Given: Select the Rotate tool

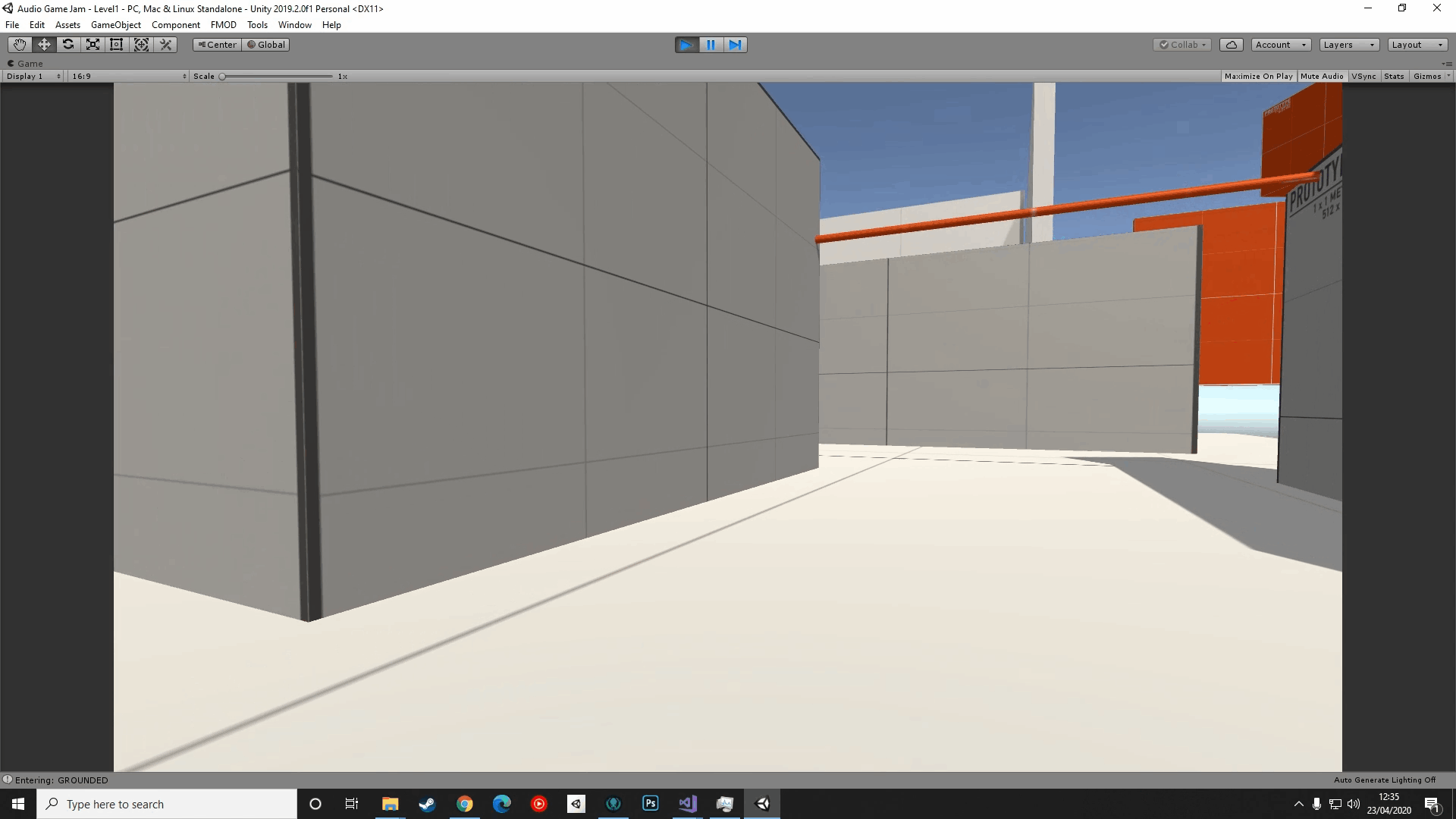Looking at the screenshot, I should 68,45.
